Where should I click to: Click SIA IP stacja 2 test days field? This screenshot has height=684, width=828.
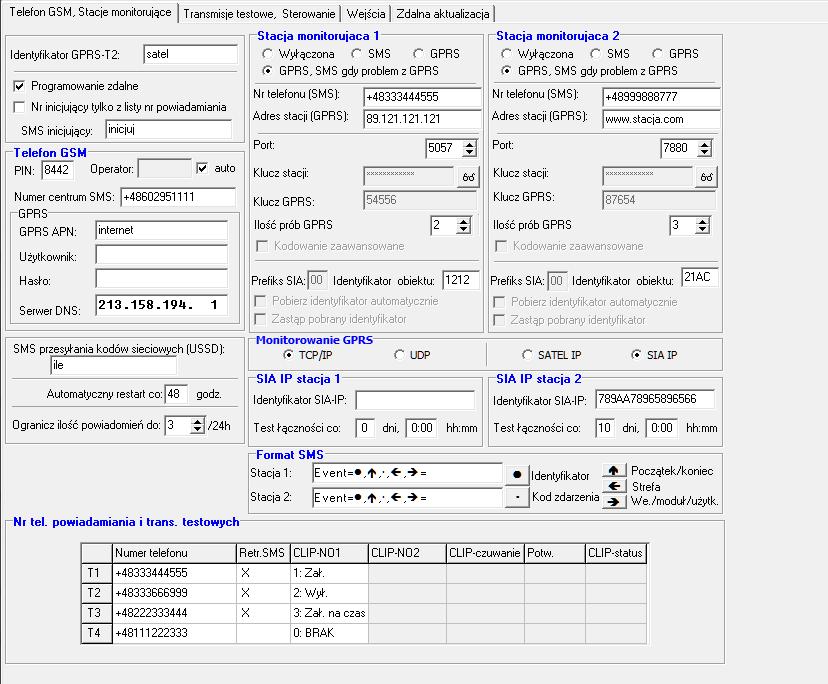[x=604, y=428]
